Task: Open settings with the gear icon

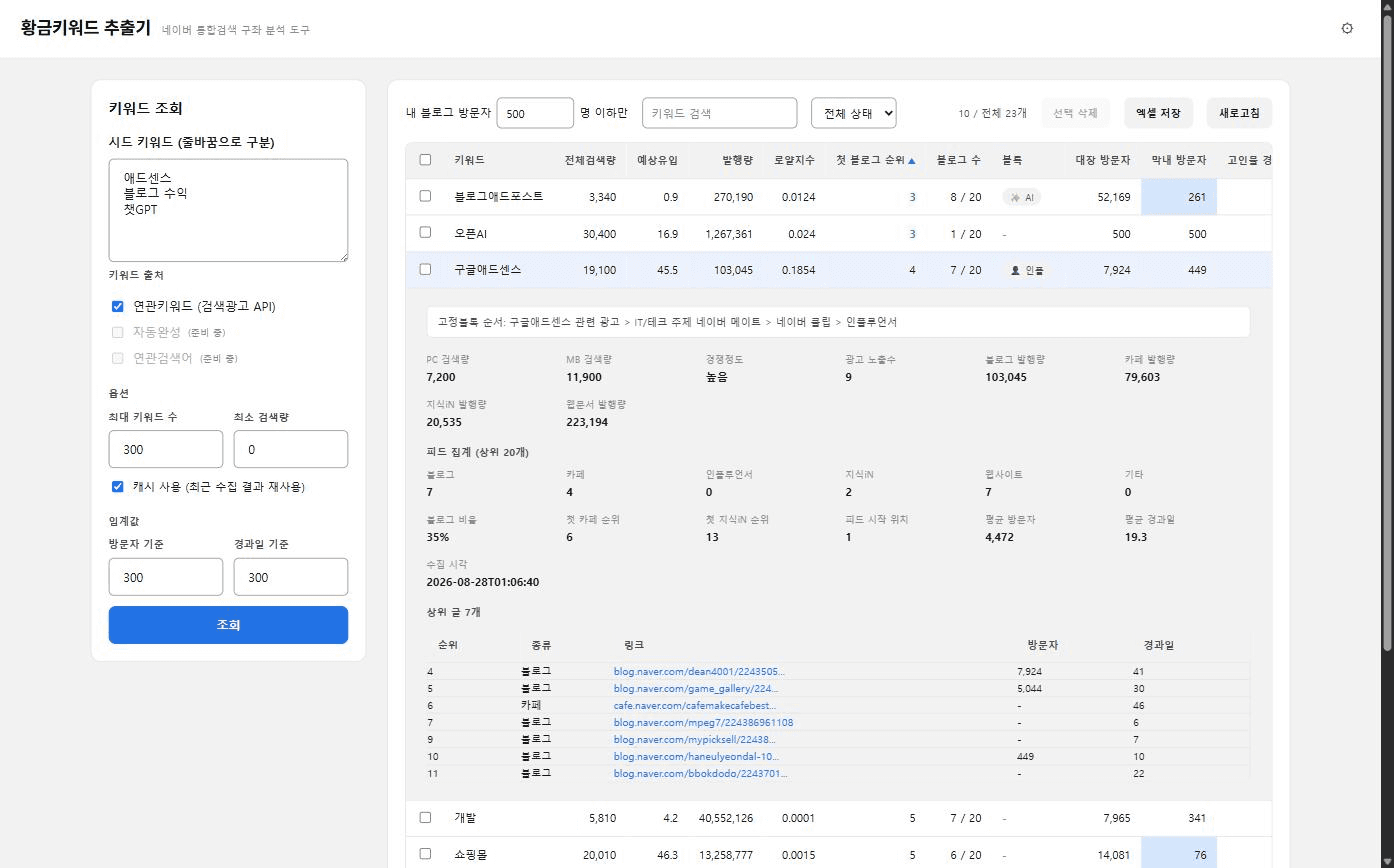Action: 1347,28
